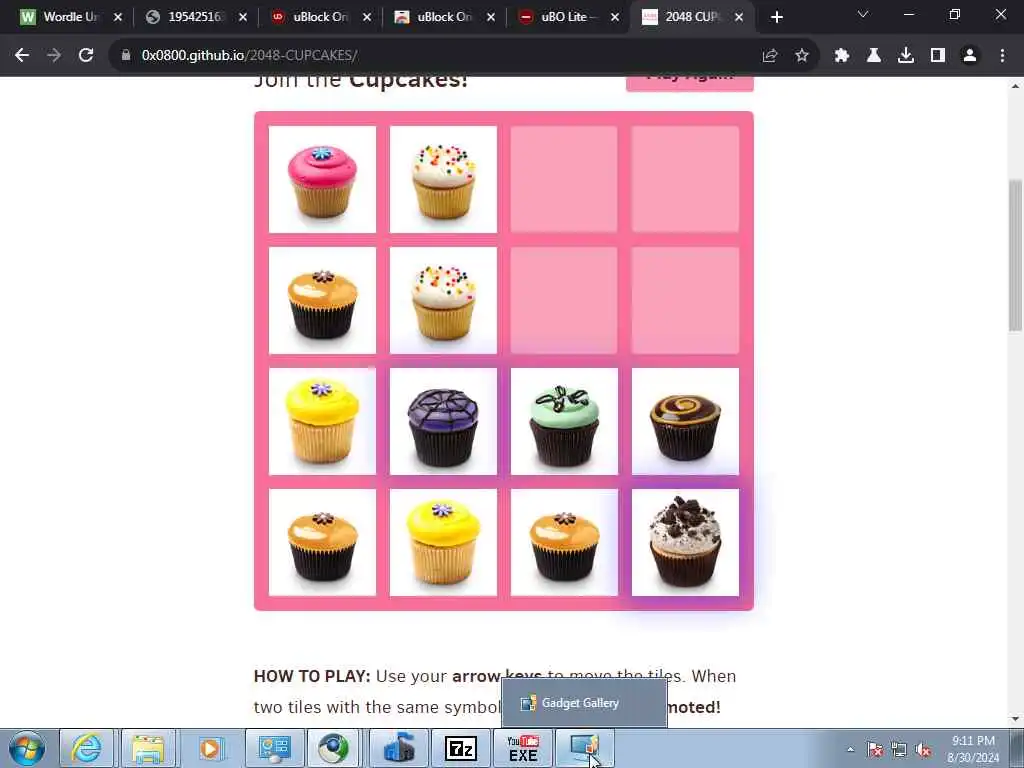Toggle the browser side panel icon

click(938, 56)
